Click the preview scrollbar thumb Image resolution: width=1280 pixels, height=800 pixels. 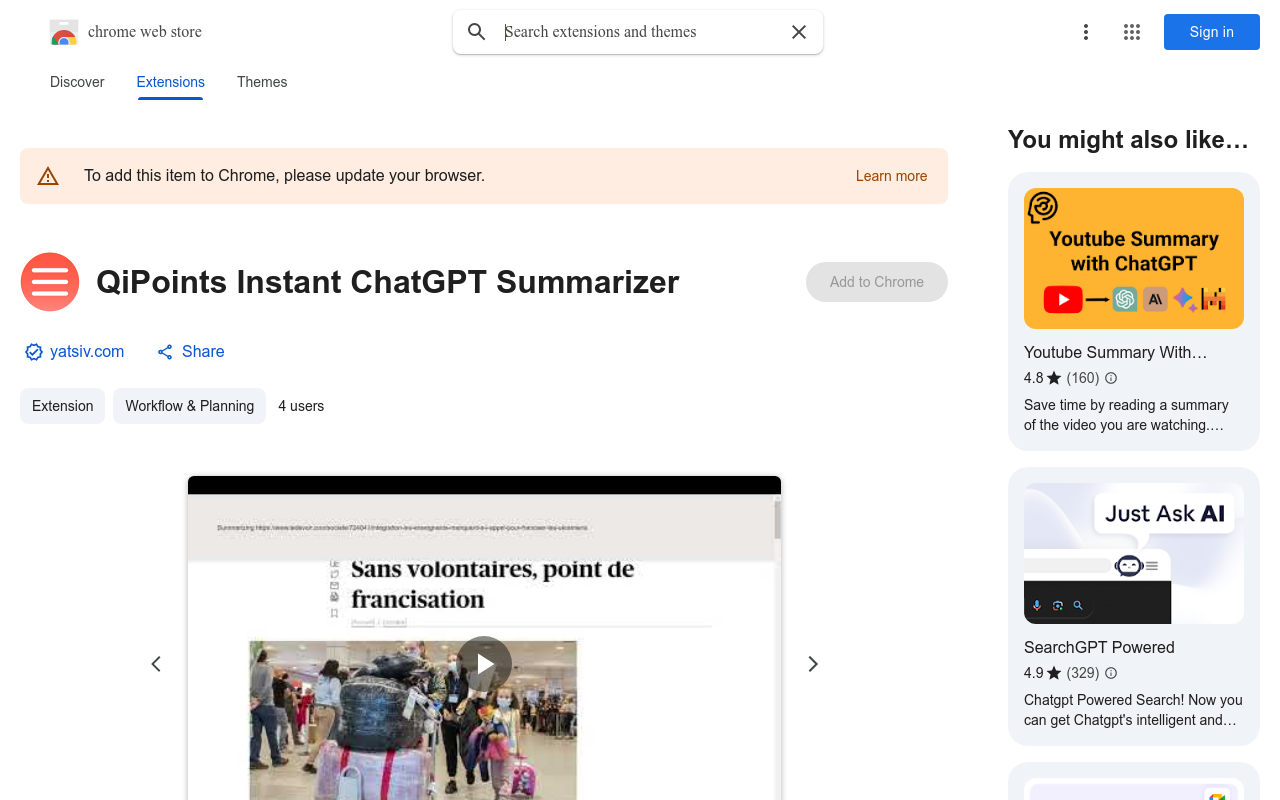pos(777,518)
